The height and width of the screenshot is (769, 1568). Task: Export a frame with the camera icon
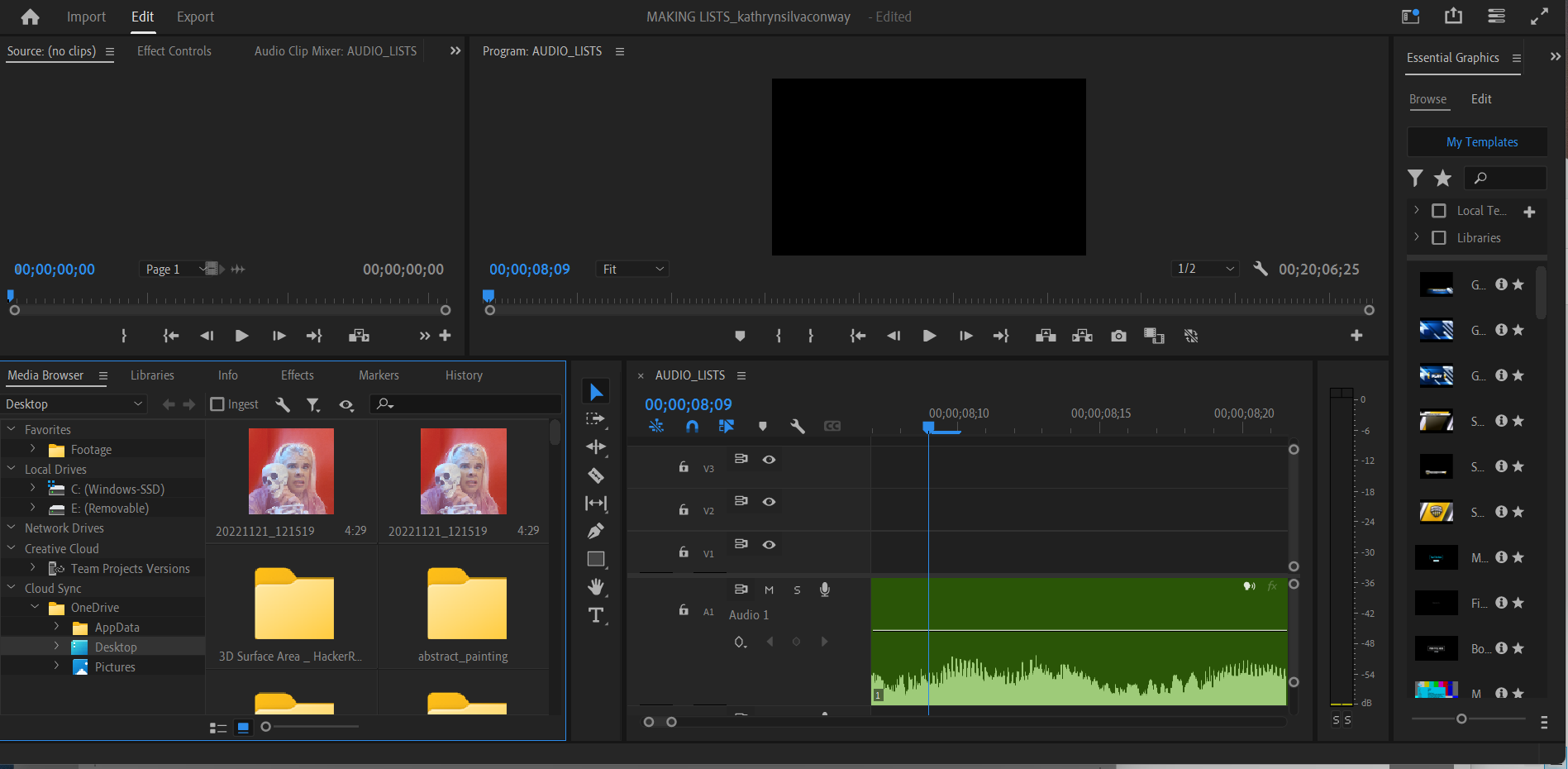coord(1118,336)
